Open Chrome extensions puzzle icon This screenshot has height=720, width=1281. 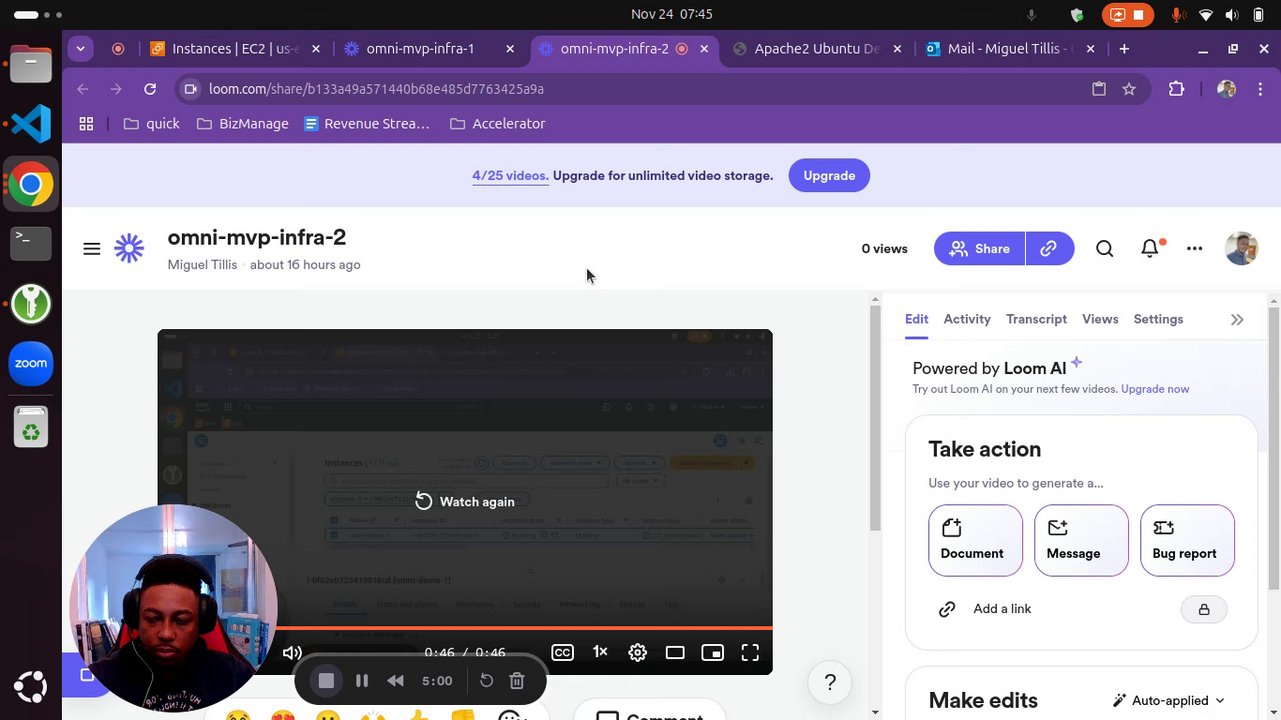coord(1176,89)
